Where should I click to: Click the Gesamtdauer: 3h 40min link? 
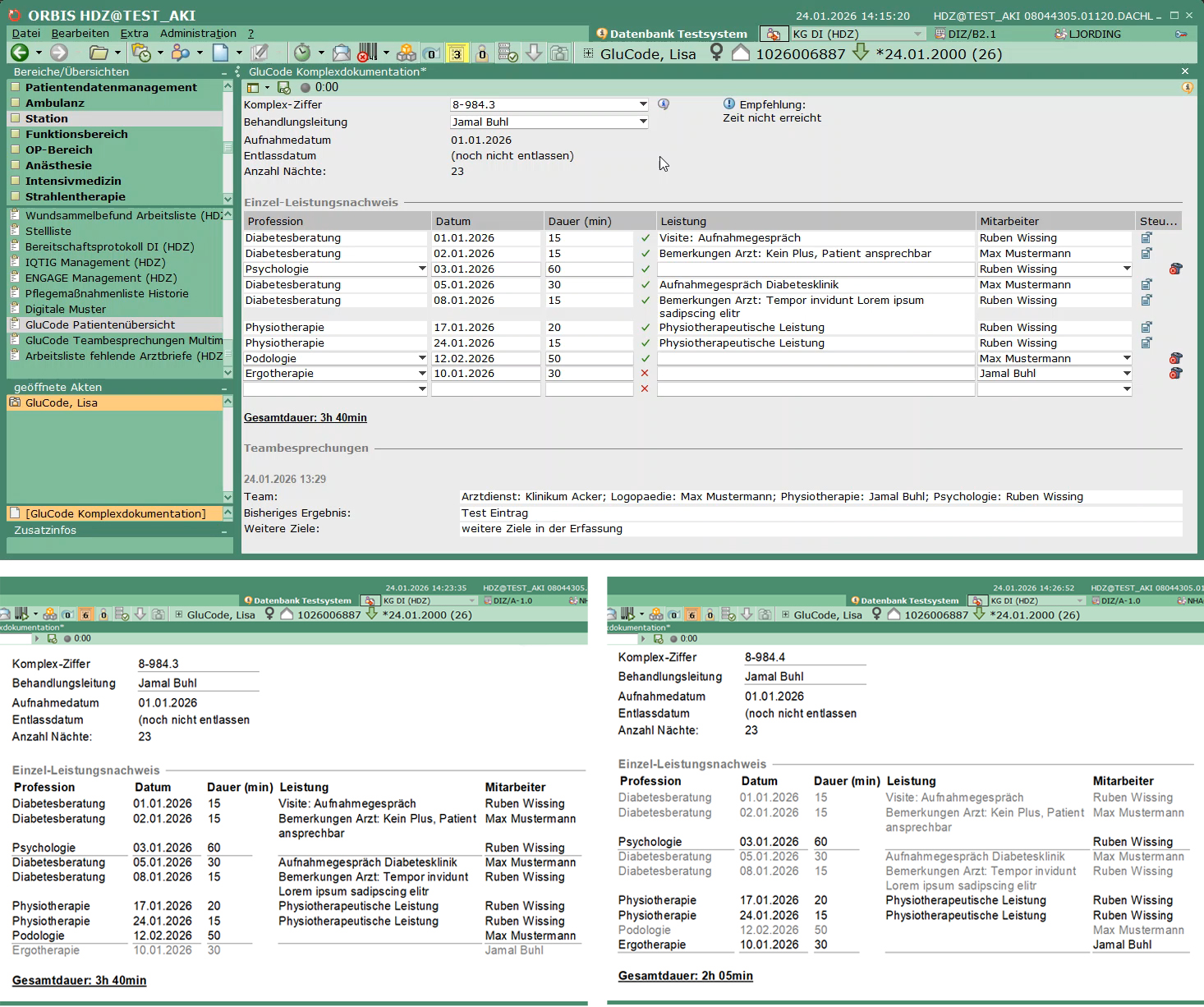click(305, 418)
